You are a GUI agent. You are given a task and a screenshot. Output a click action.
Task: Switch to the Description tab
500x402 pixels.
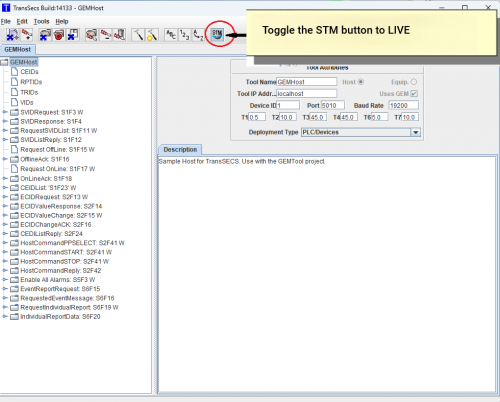tap(180, 149)
